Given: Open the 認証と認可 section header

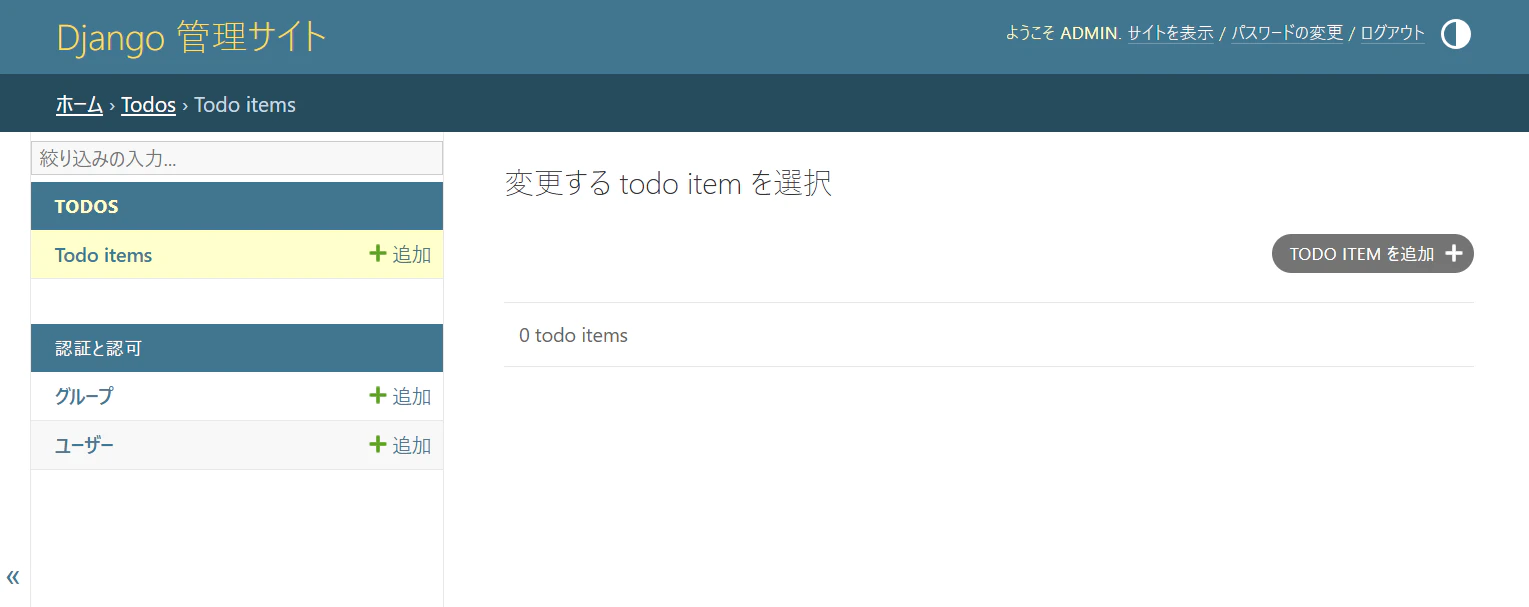Looking at the screenshot, I should (98, 348).
